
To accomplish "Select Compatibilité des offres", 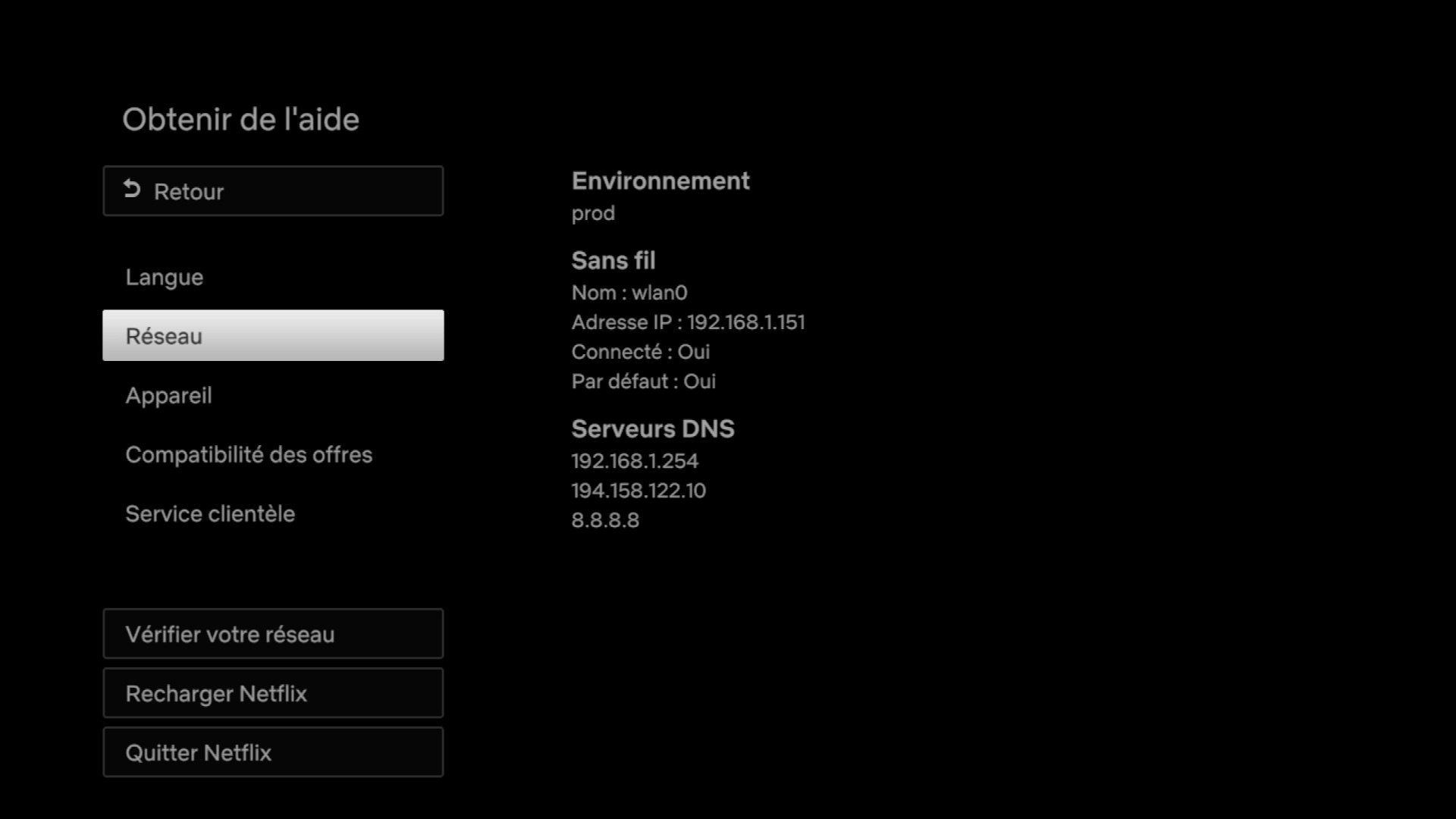I will [273, 454].
